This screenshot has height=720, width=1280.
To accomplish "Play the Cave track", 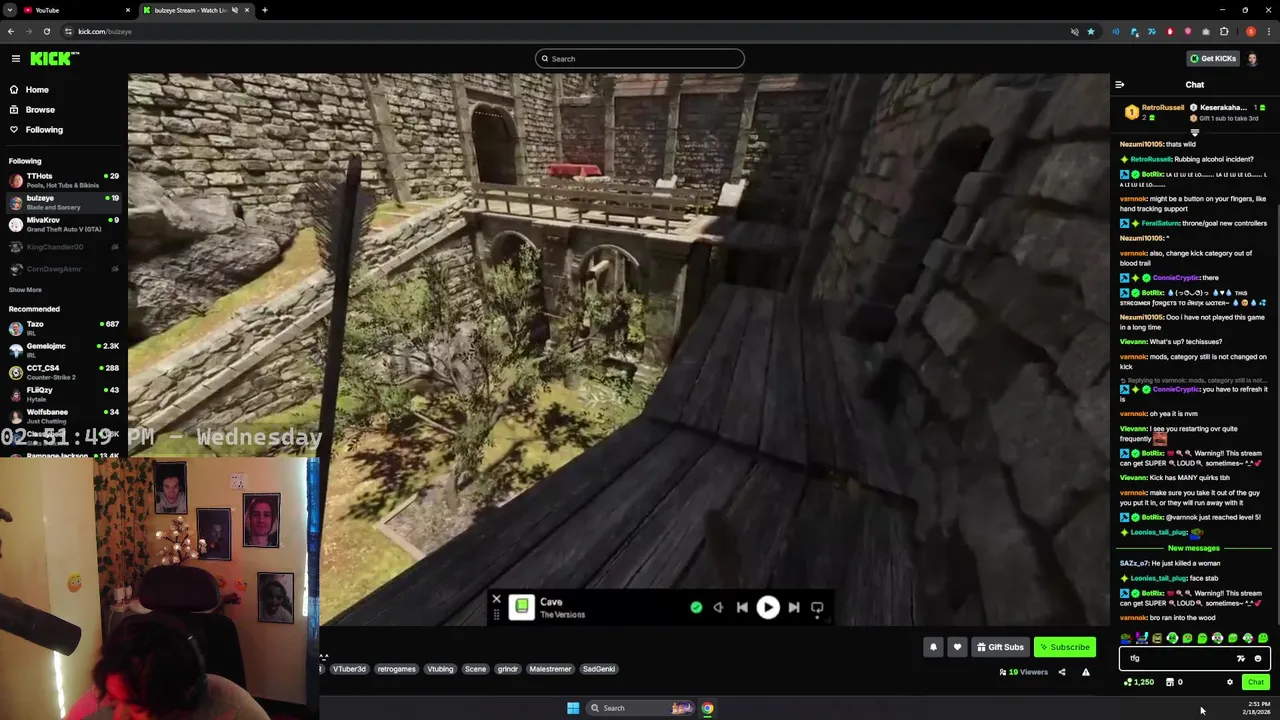I will (767, 608).
